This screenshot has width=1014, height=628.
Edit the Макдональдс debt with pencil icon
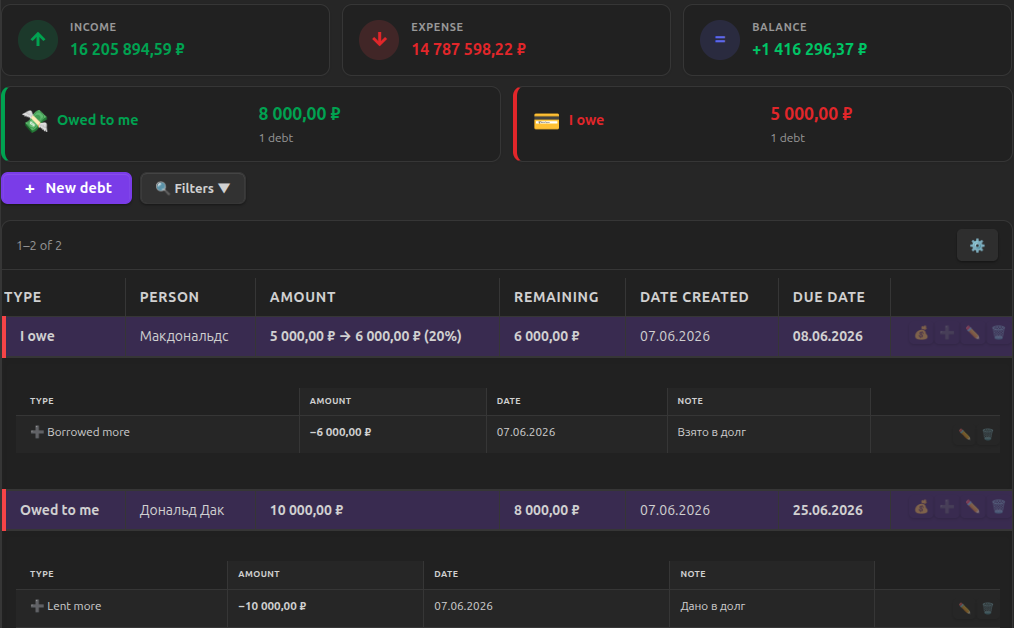973,334
